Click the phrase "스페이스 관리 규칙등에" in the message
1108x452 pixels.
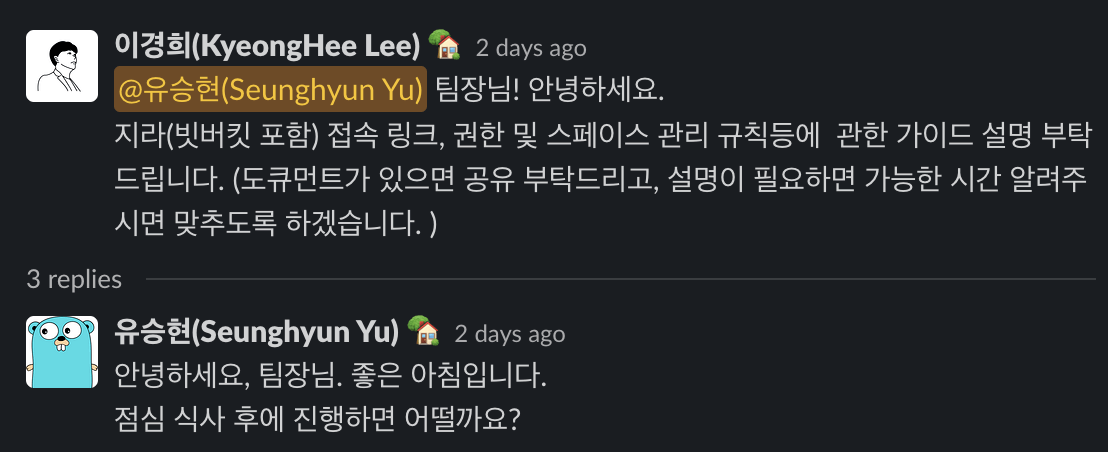point(705,135)
